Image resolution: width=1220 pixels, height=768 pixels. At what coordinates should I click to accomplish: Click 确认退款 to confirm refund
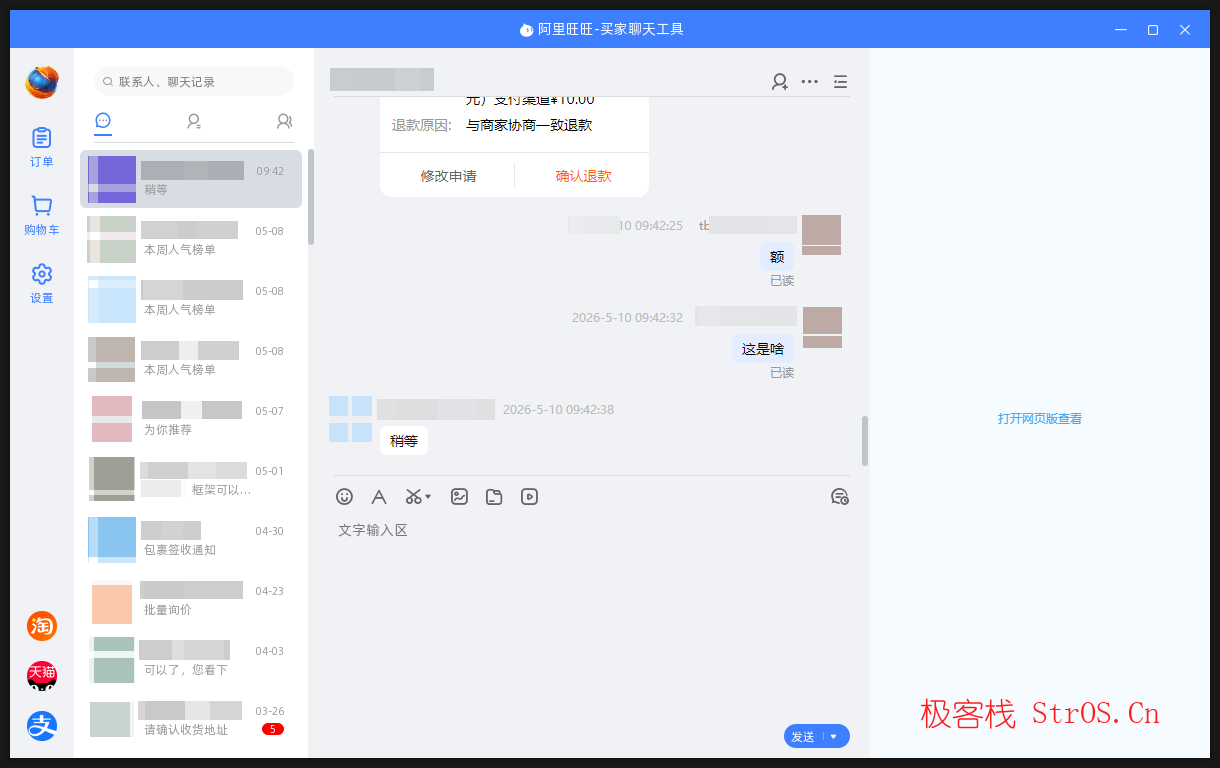pyautogui.click(x=583, y=176)
